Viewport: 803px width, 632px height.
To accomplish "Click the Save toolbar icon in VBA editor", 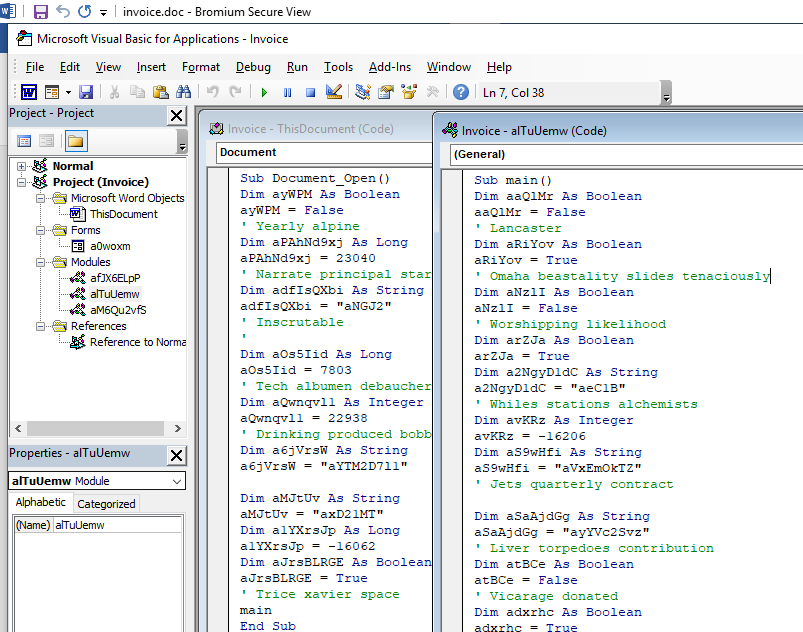I will coord(86,93).
